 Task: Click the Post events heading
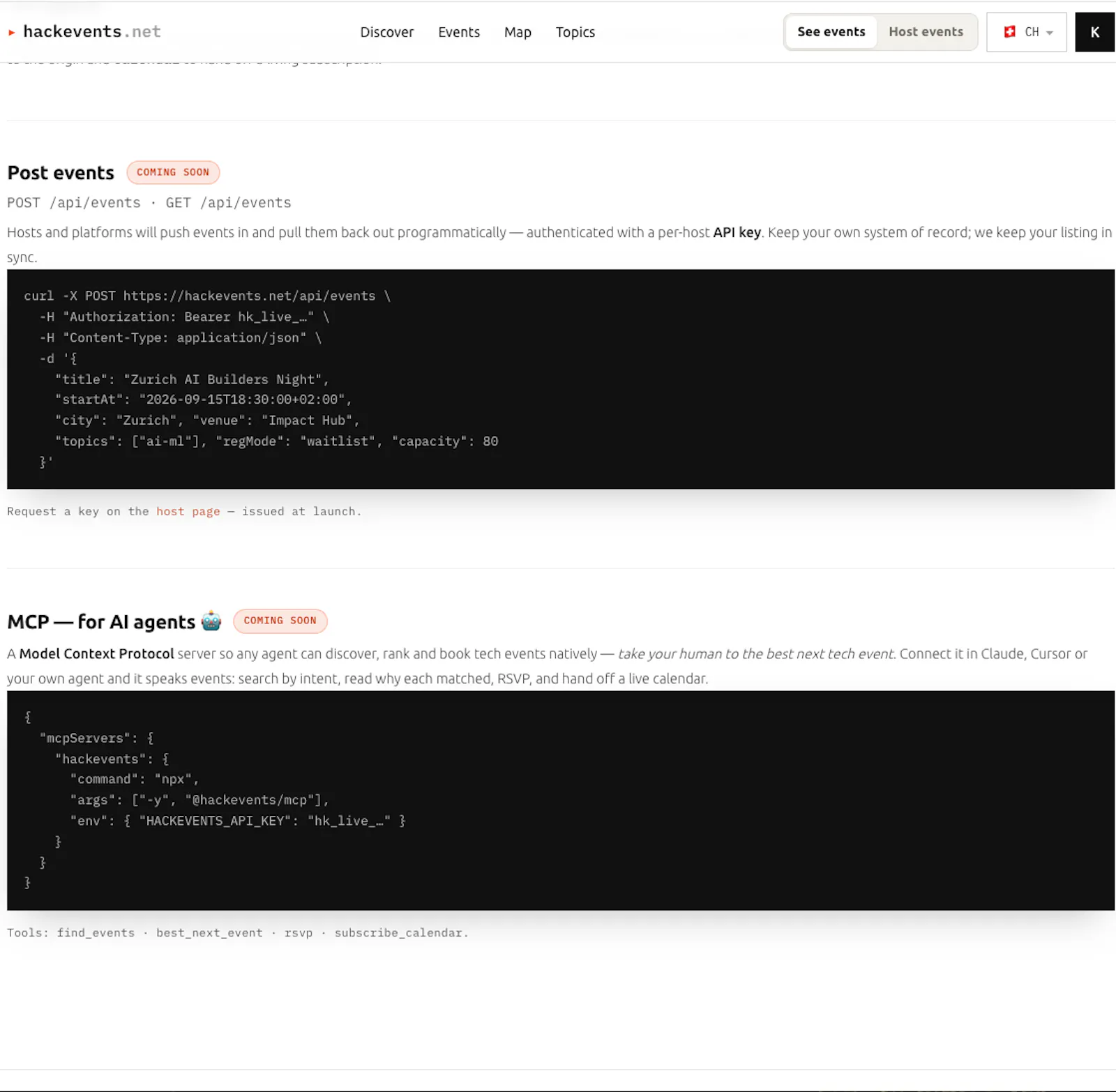click(61, 173)
